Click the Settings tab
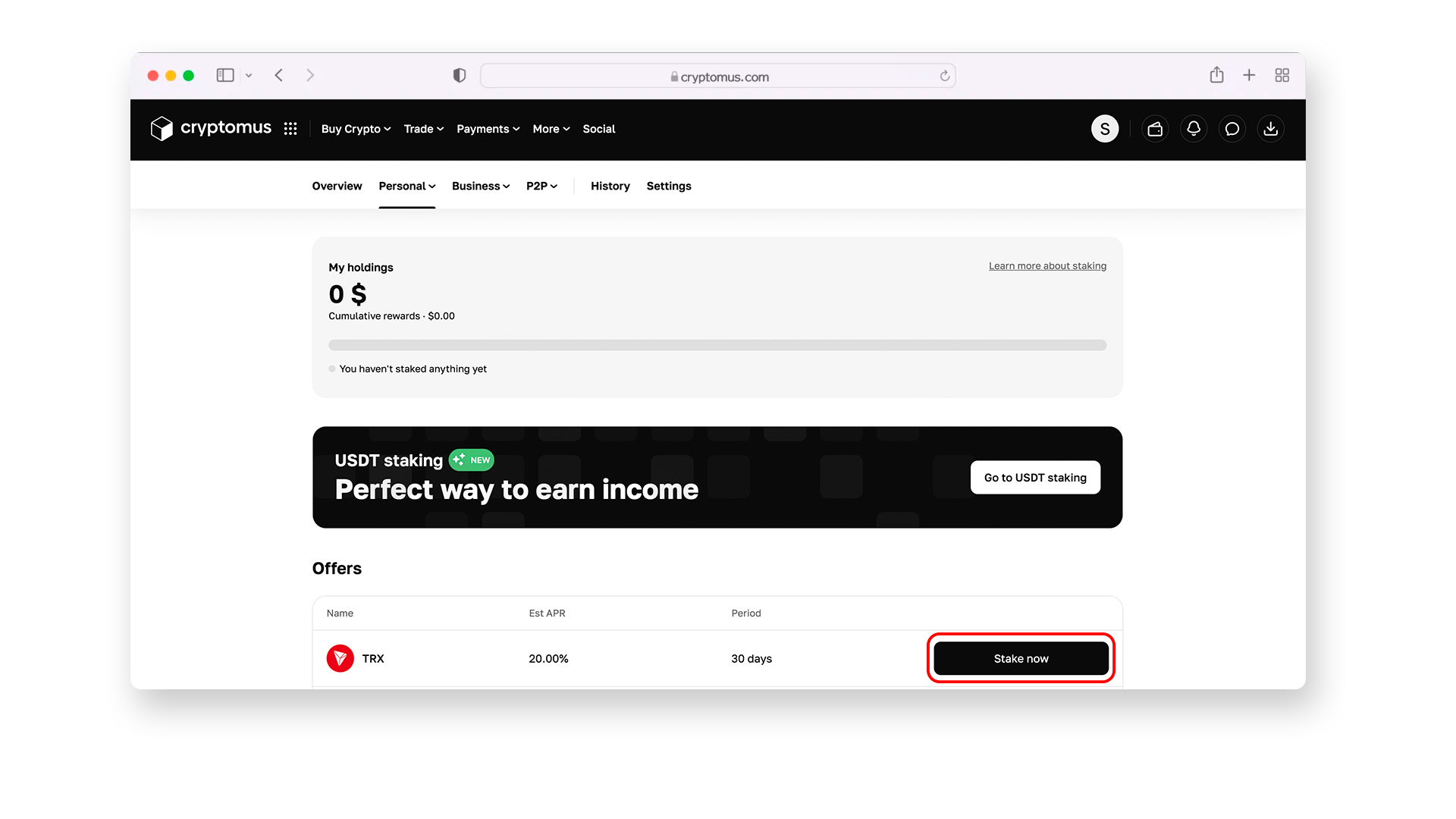Screen dimensions: 1456x819 point(668,186)
